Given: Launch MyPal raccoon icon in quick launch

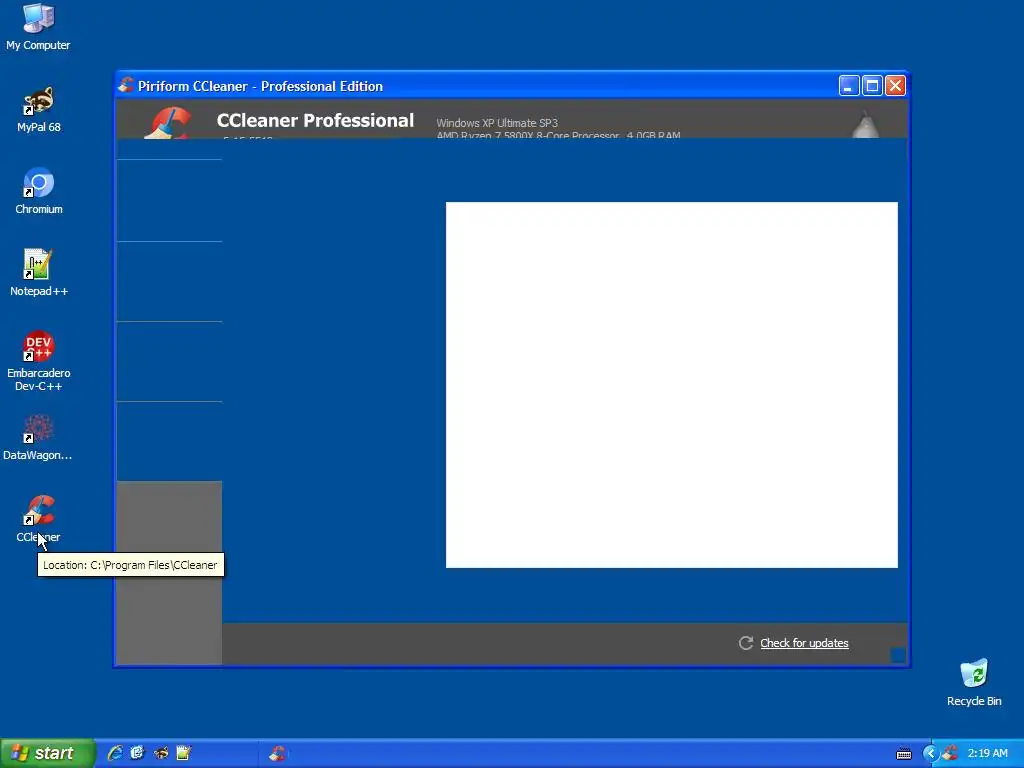Looking at the screenshot, I should tap(161, 753).
